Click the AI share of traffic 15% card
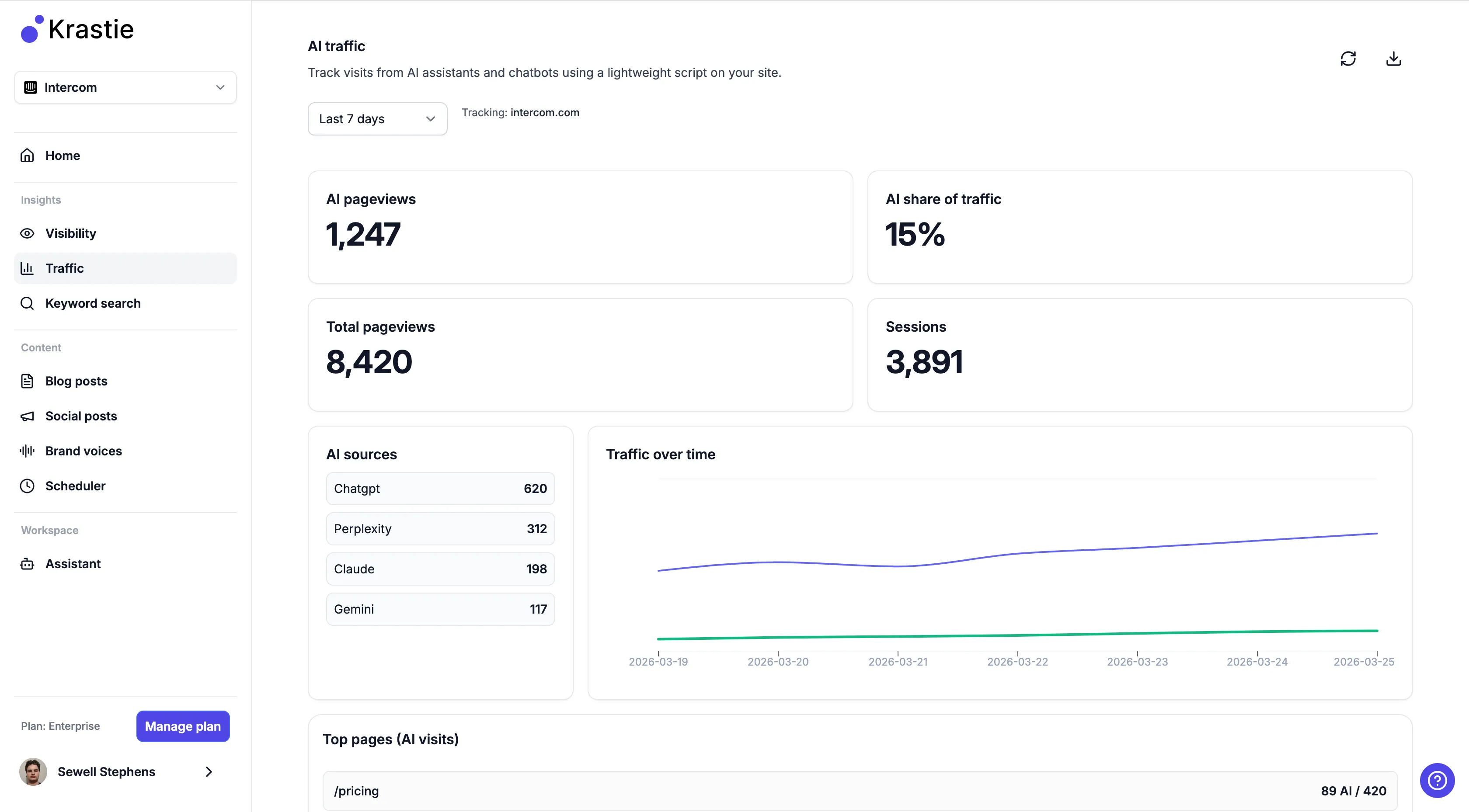This screenshot has height=812, width=1469. pos(1139,227)
